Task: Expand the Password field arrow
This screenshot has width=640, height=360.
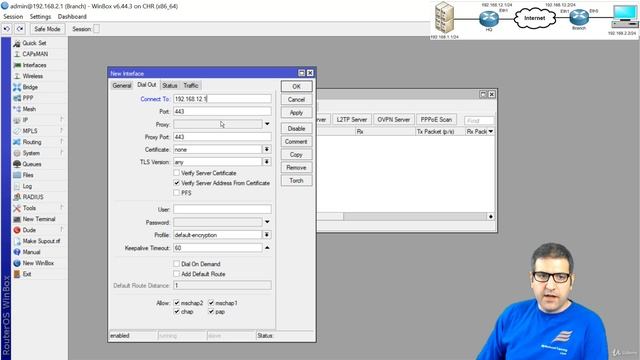Action: (x=267, y=222)
